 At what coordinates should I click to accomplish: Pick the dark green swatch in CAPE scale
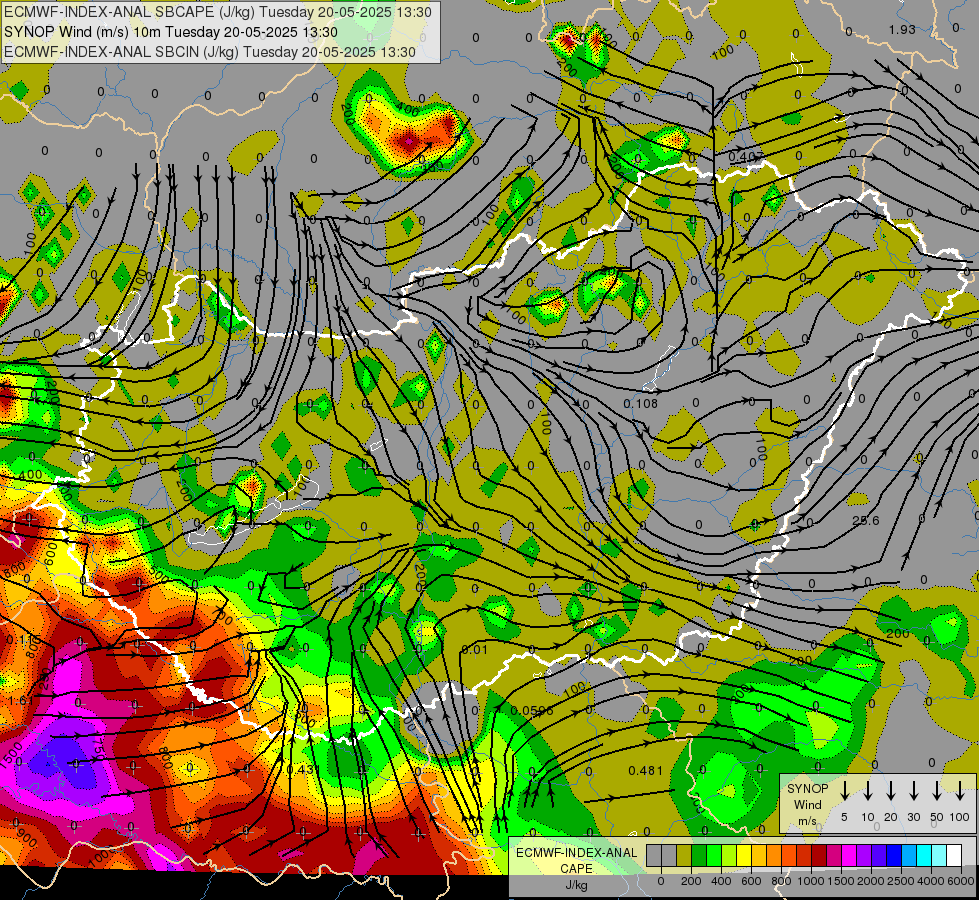click(699, 856)
